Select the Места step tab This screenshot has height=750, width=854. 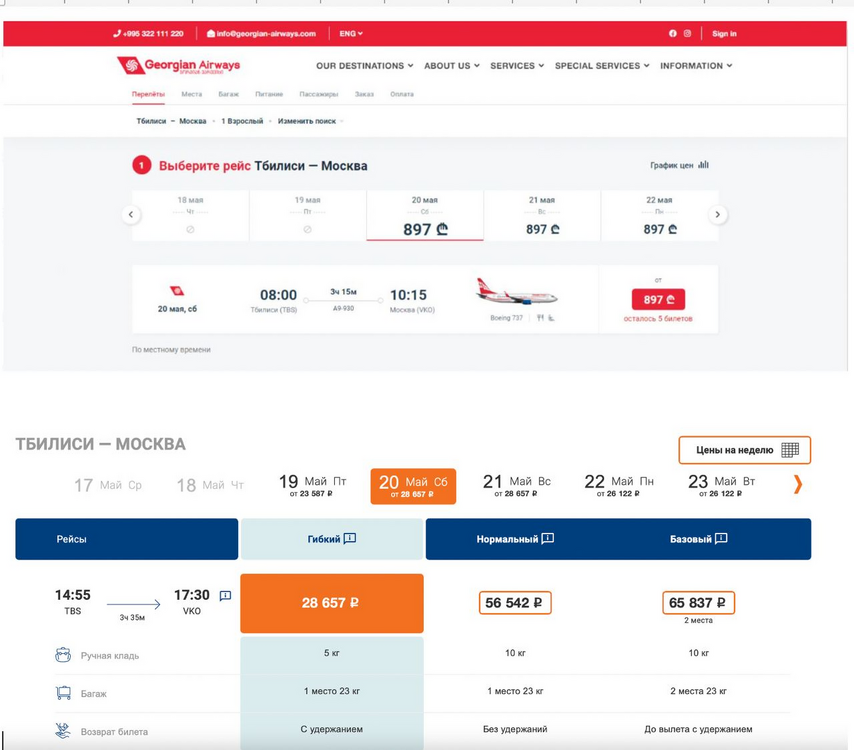click(192, 94)
